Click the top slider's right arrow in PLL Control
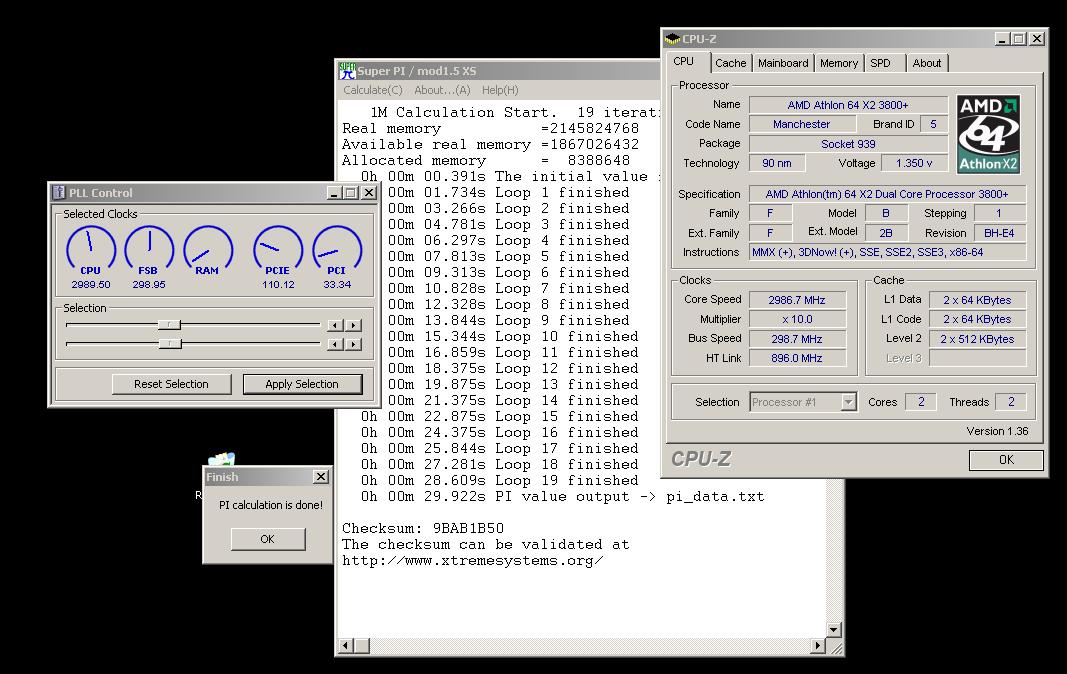Image resolution: width=1067 pixels, height=674 pixels. click(x=354, y=325)
